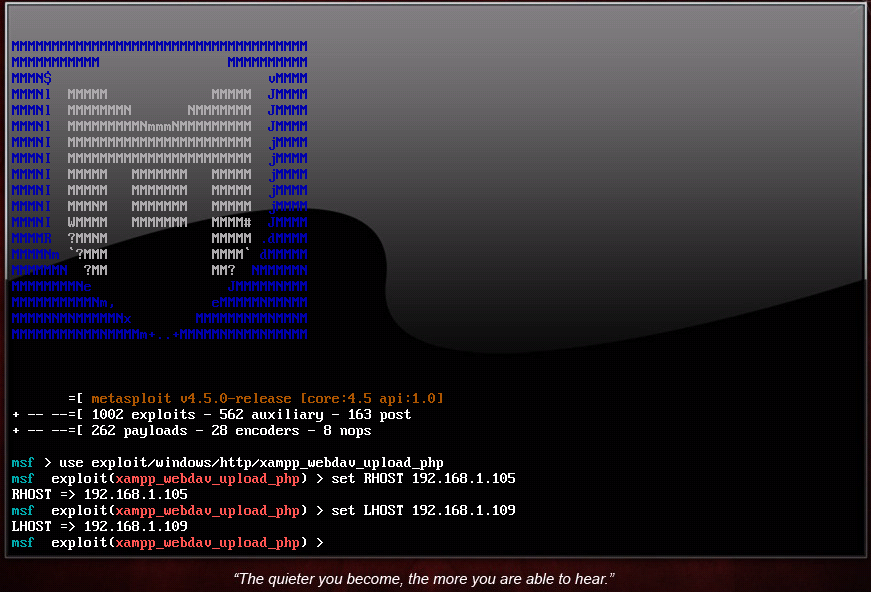
Task: Focus the empty msf prompt on the last line
Action: [x=167, y=543]
